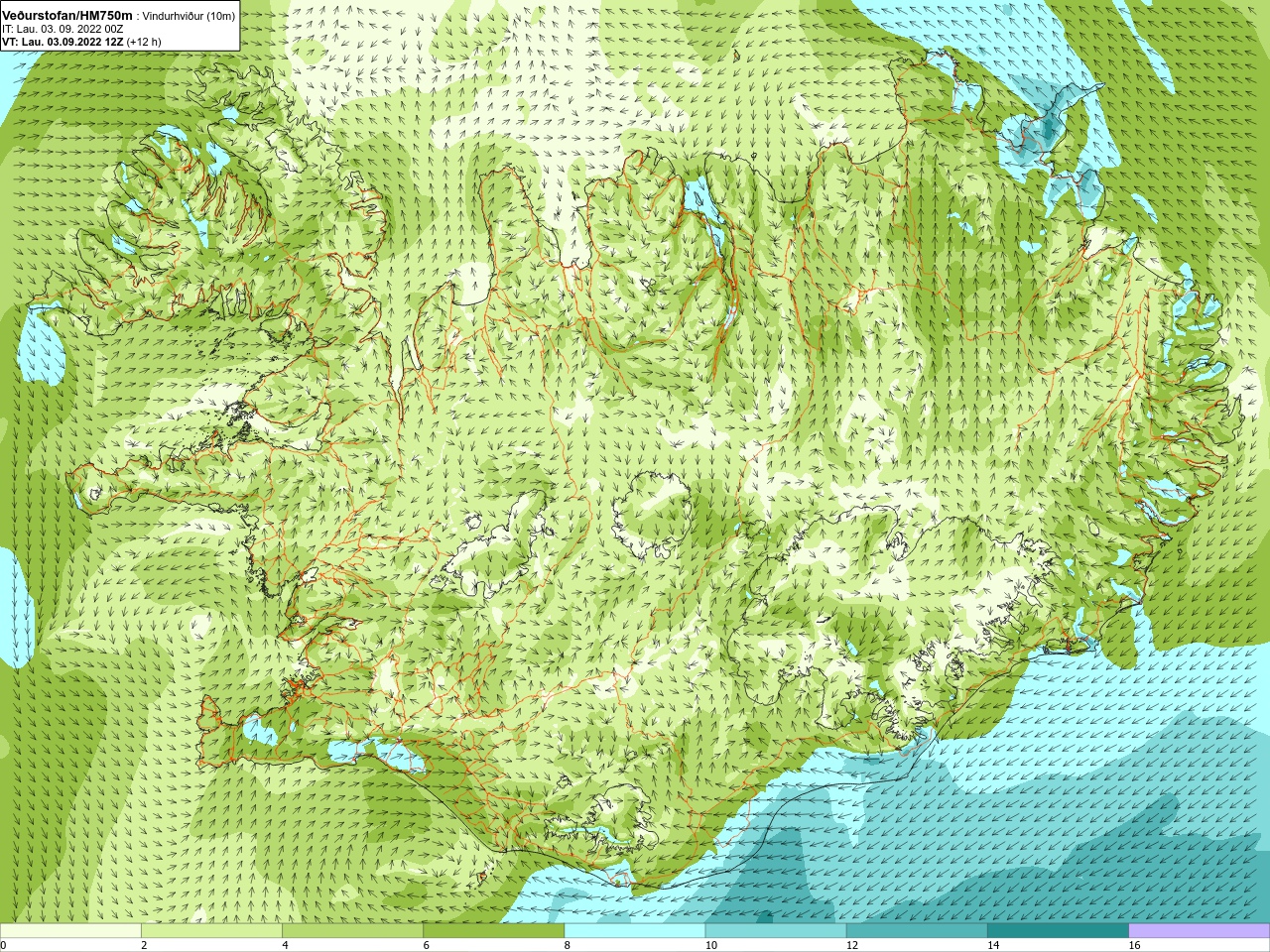1270x952 pixels.
Task: Click the 'Vindurhviður (10m)' label
Action: 189,16
